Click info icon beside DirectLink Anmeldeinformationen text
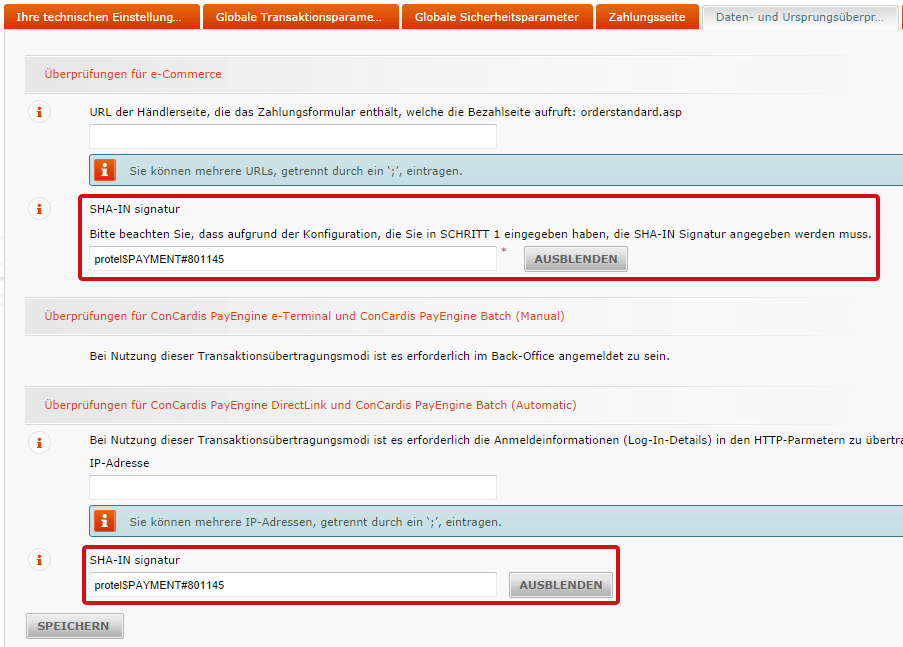 [39, 441]
